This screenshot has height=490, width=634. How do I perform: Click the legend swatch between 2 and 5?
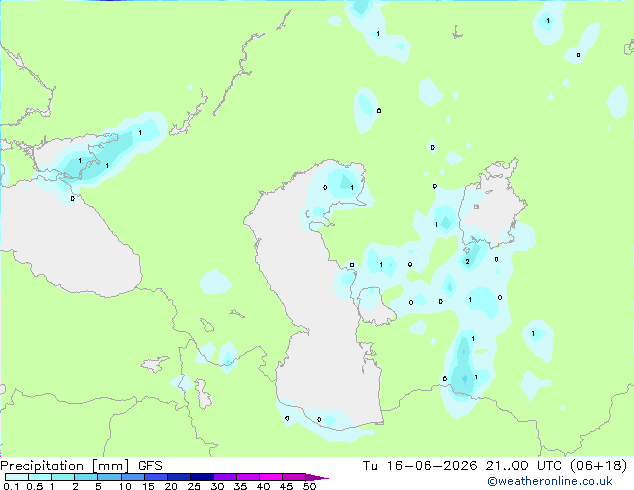tap(86, 477)
